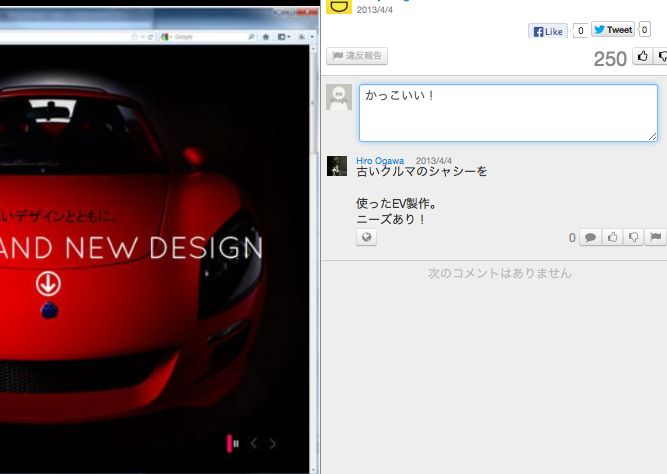Reply using the speech bubble icon on the comment
Viewport: 667px width, 474px height.
[590, 237]
